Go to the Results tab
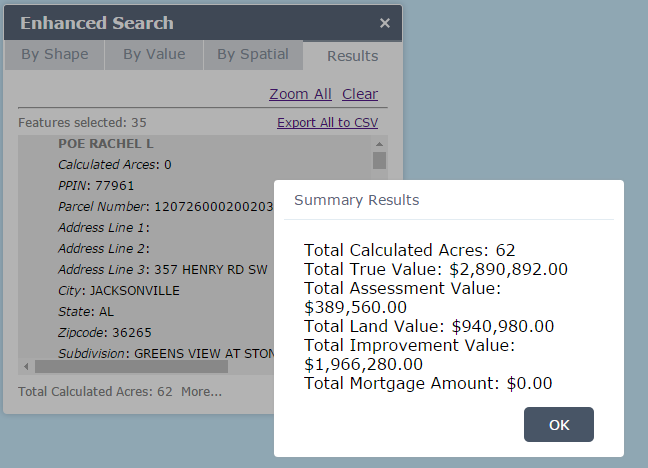 tap(352, 56)
